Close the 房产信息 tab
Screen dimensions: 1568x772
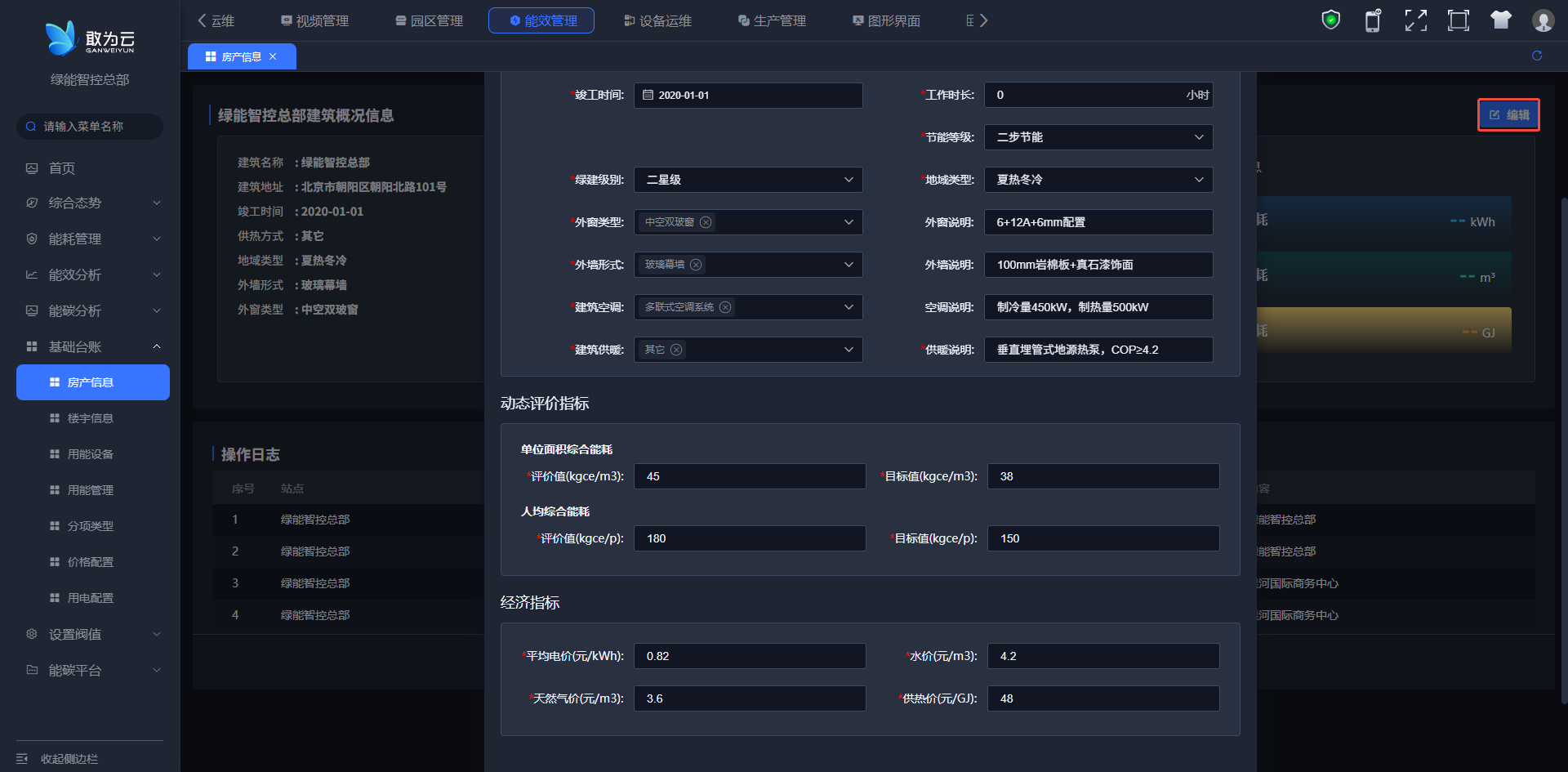(273, 56)
